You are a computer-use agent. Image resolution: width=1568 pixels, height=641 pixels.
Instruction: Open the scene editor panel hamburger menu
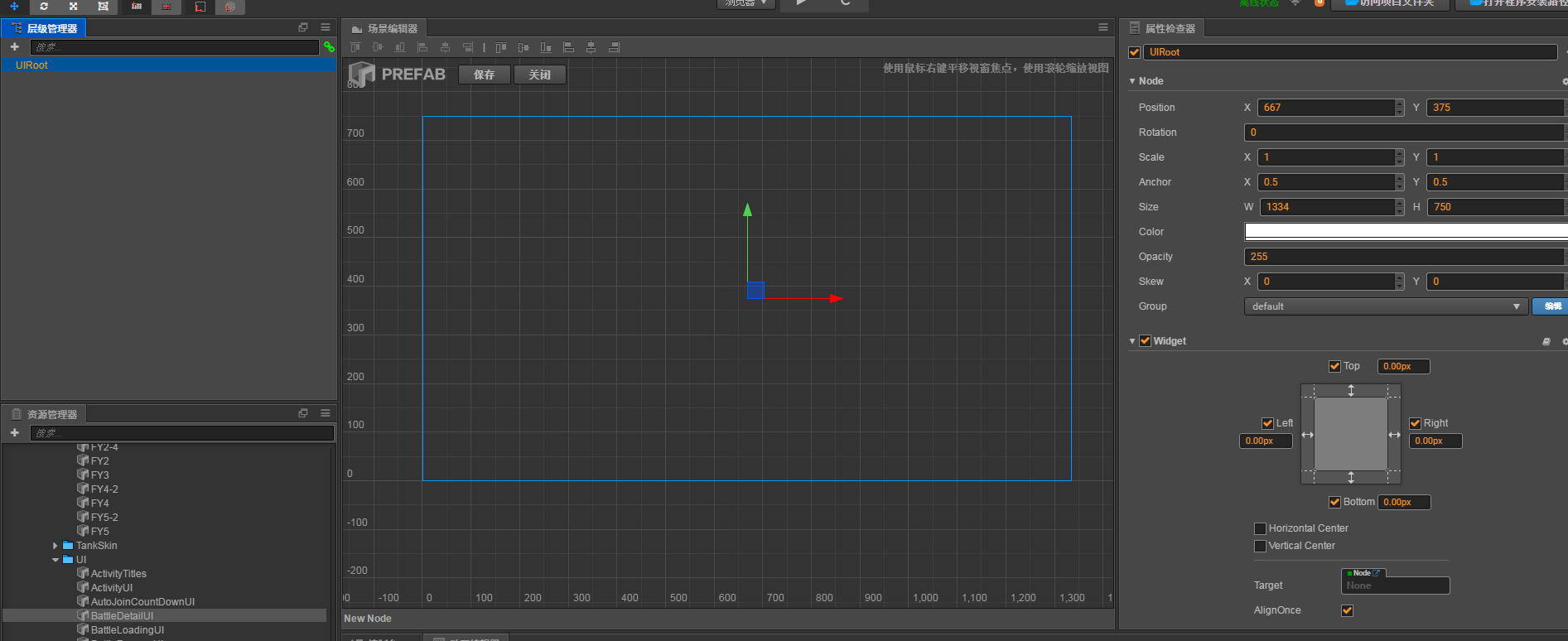tap(1102, 27)
